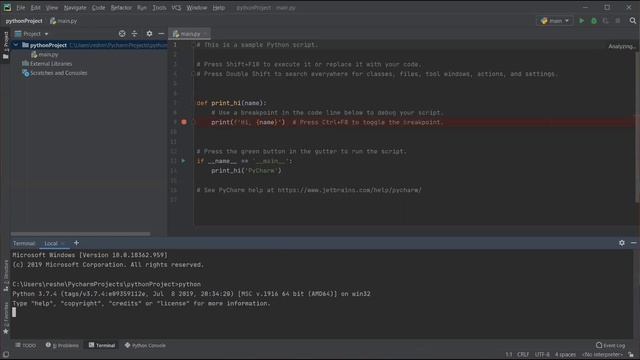Close the Local terminal tab

pos(62,244)
